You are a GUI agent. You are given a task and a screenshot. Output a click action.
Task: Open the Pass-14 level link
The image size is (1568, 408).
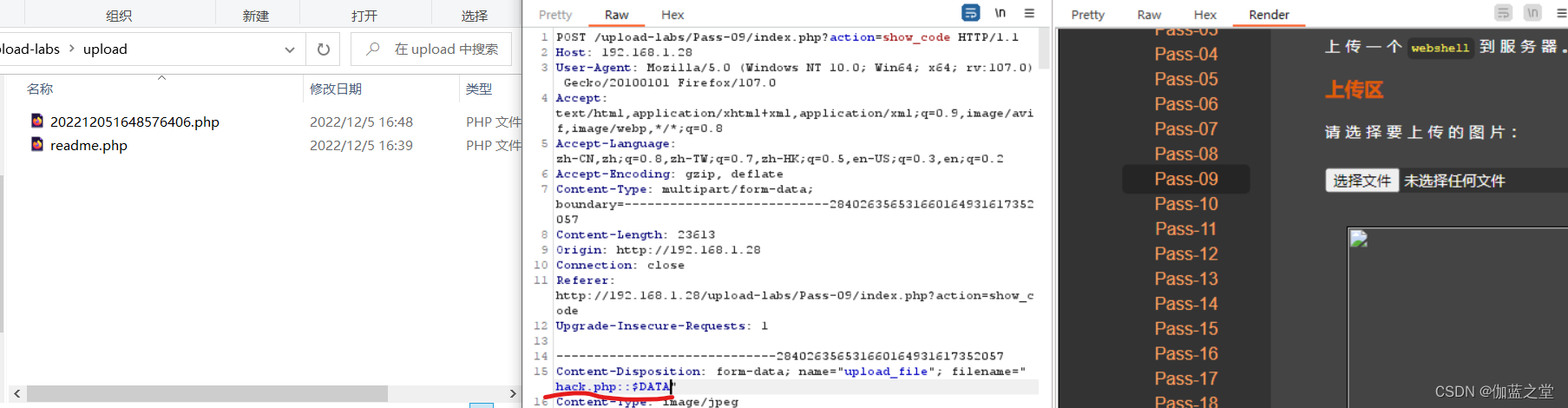point(1186,304)
